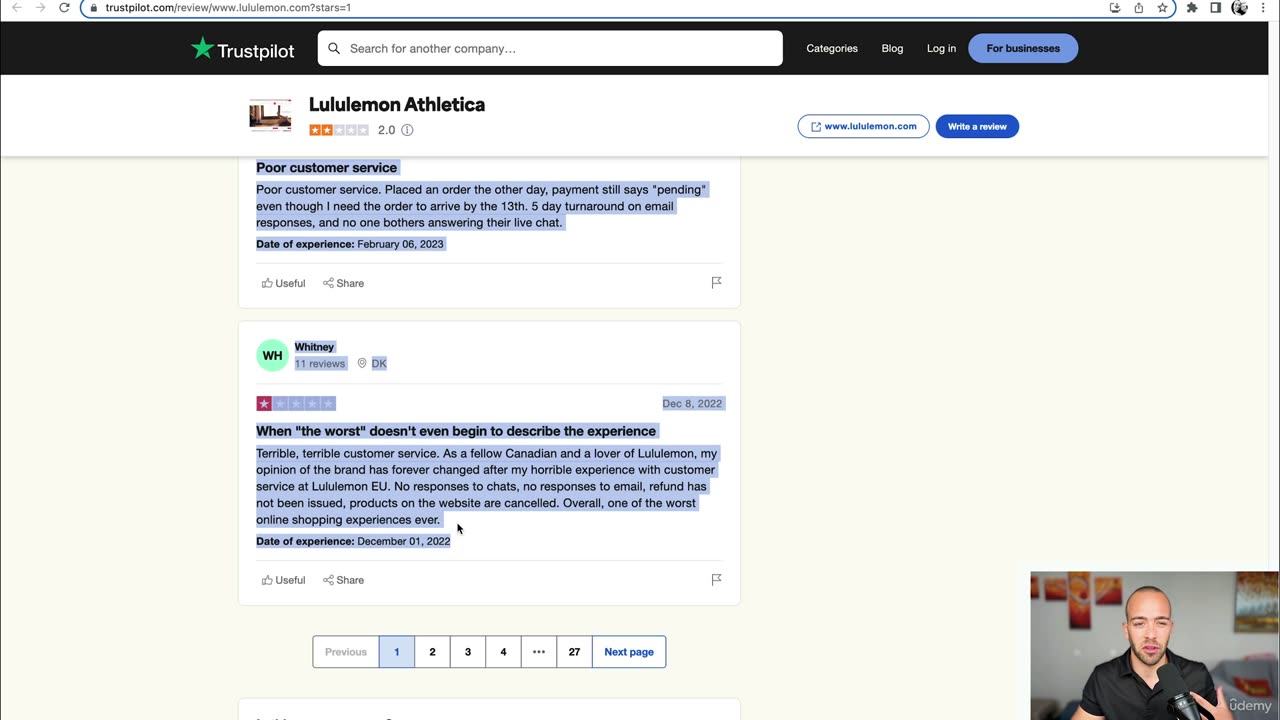This screenshot has height=720, width=1280.
Task: Click the search for another company field
Action: click(x=550, y=48)
